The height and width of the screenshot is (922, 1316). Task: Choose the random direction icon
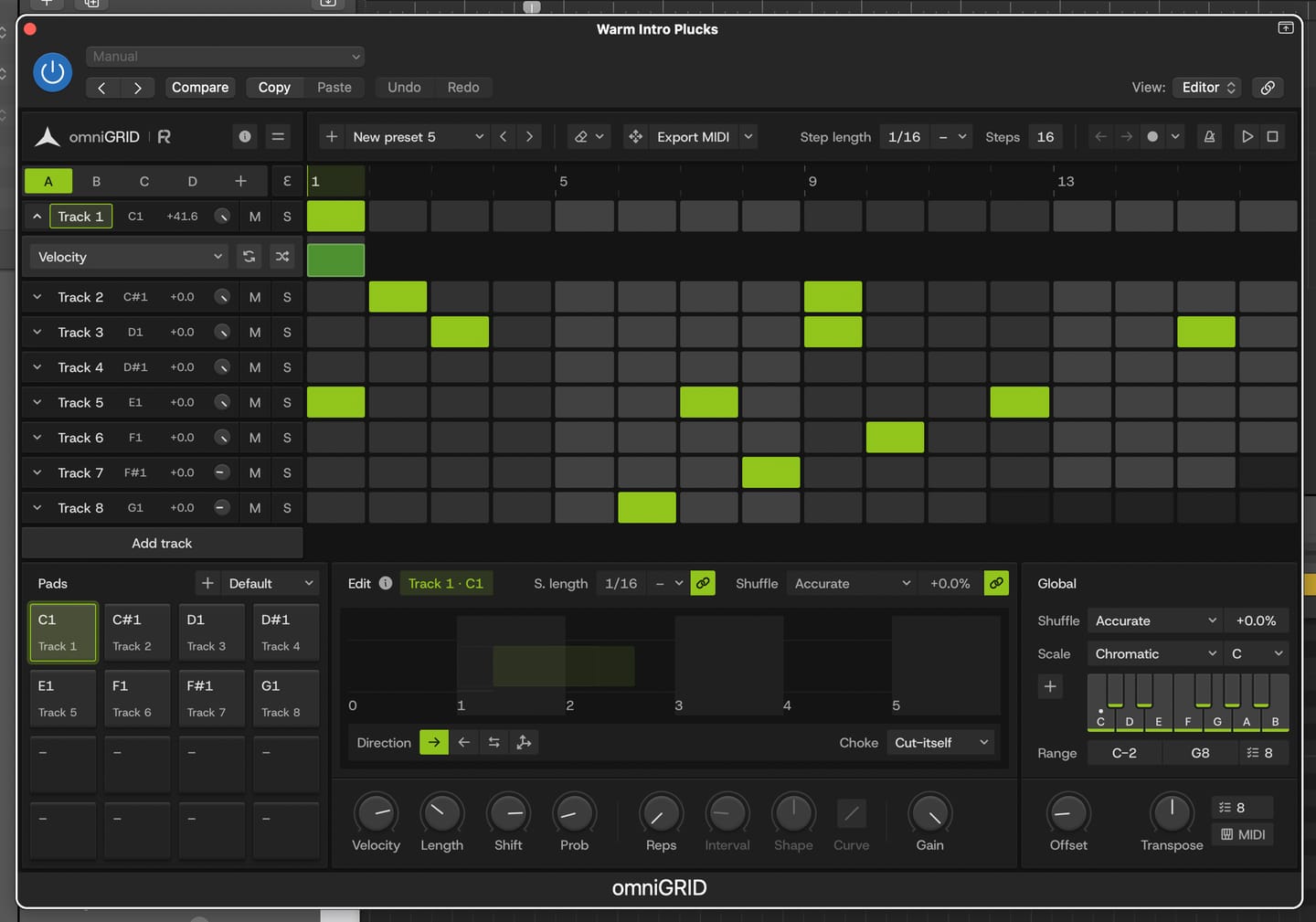[x=524, y=743]
